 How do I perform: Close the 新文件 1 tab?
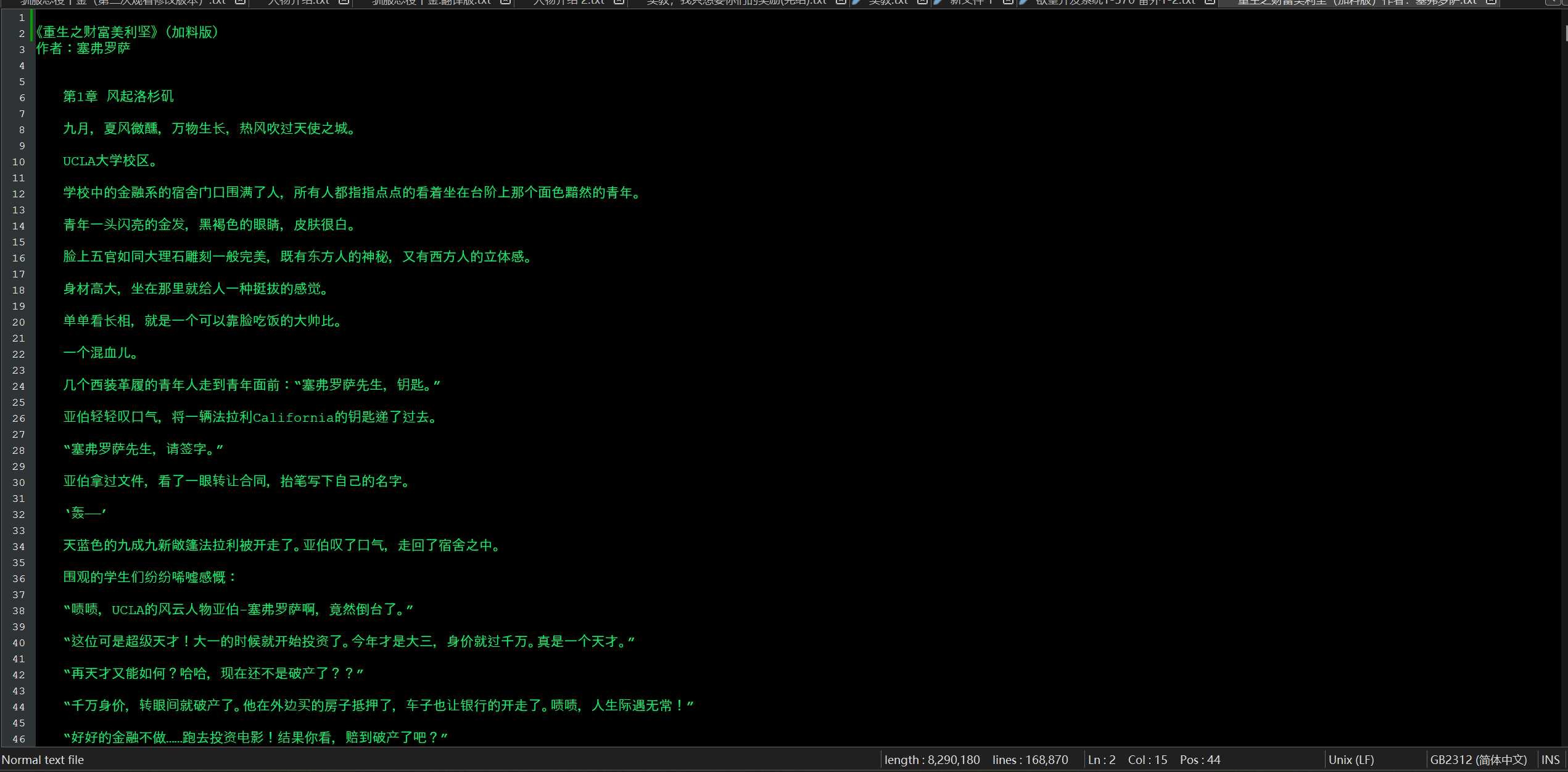click(1008, 2)
